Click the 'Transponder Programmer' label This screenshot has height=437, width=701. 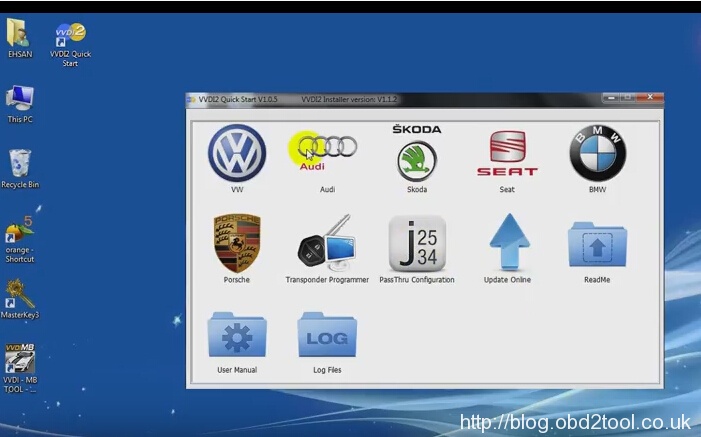tap(327, 280)
